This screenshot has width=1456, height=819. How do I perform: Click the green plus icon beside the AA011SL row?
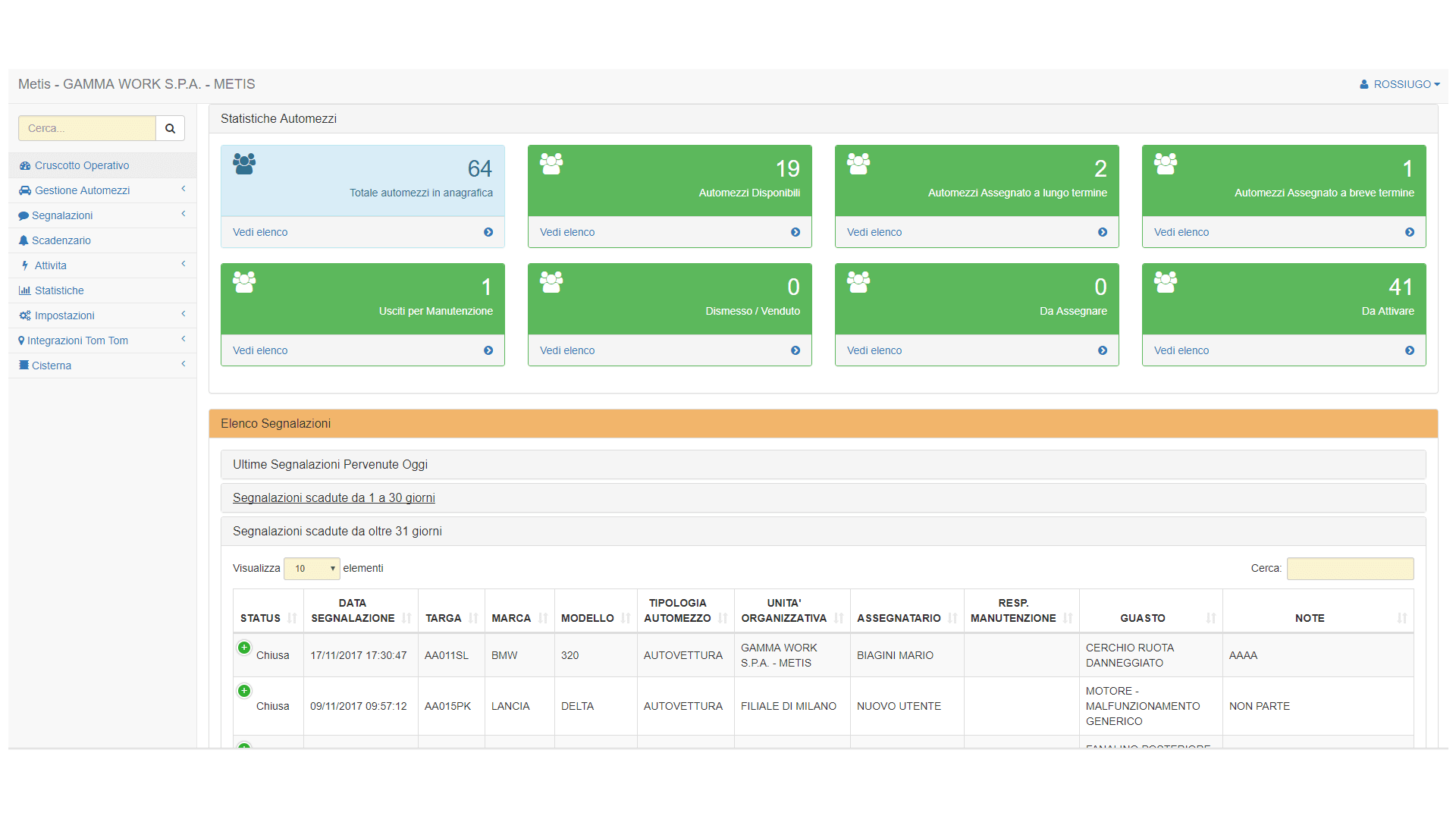point(244,648)
